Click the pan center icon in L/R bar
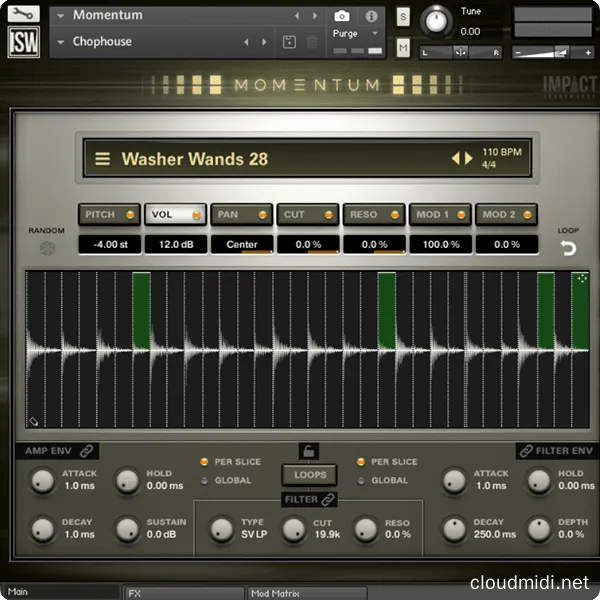Viewport: 600px width, 600px height. point(460,52)
